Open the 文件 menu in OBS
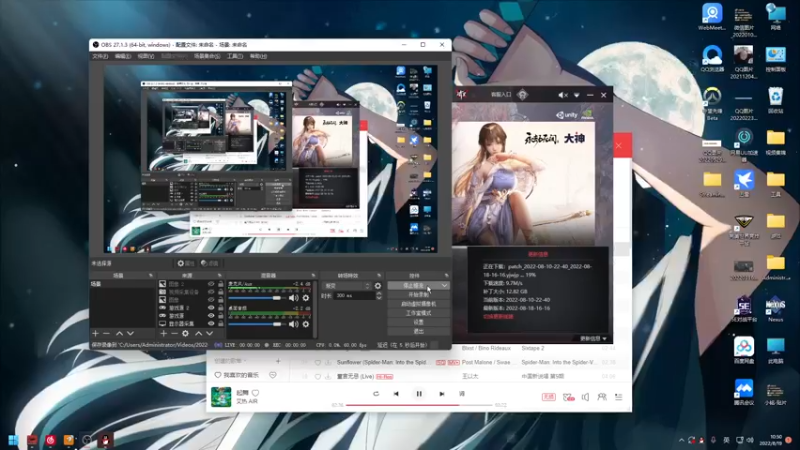This screenshot has width=800, height=450. coord(100,56)
